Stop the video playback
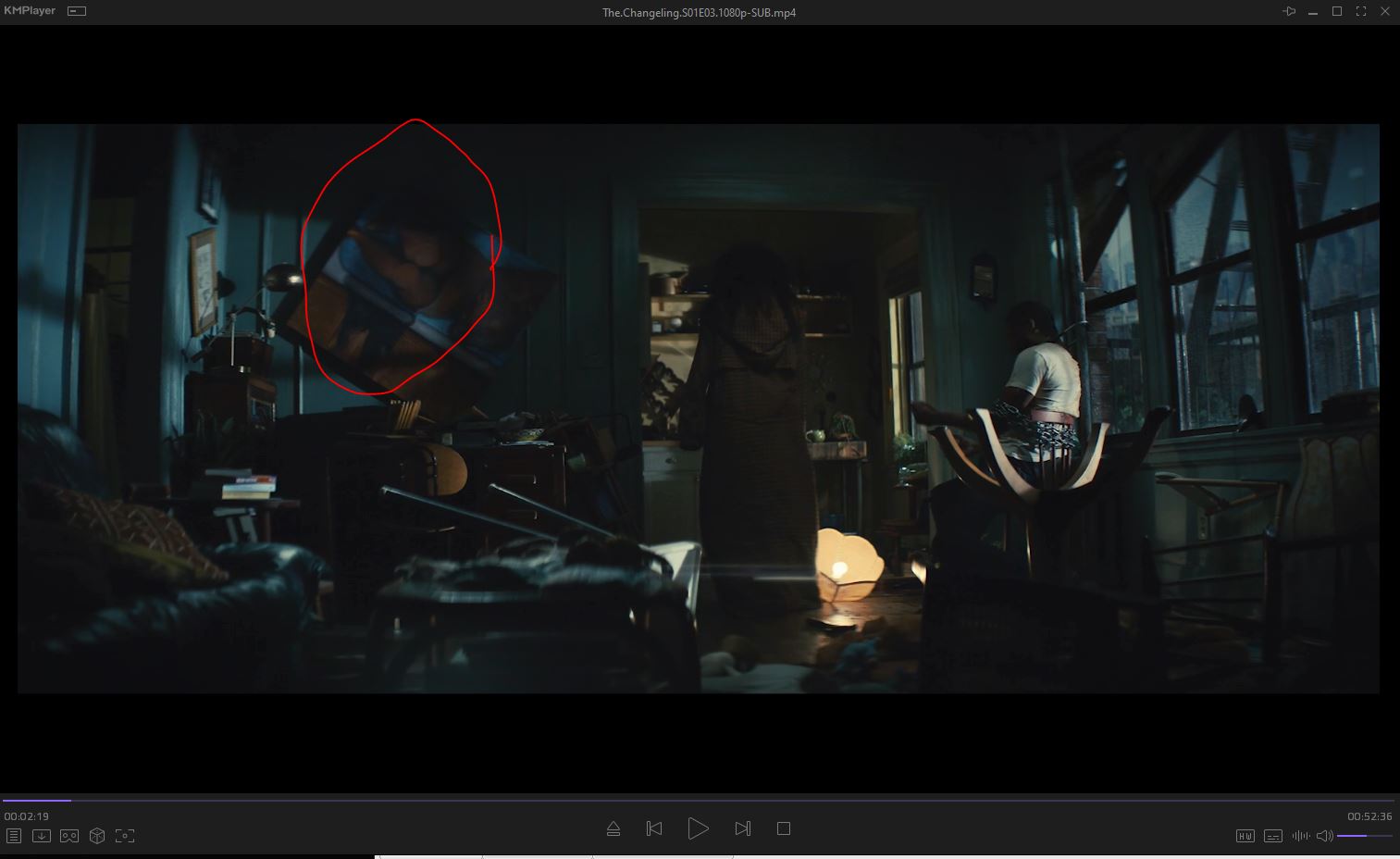 (x=784, y=828)
